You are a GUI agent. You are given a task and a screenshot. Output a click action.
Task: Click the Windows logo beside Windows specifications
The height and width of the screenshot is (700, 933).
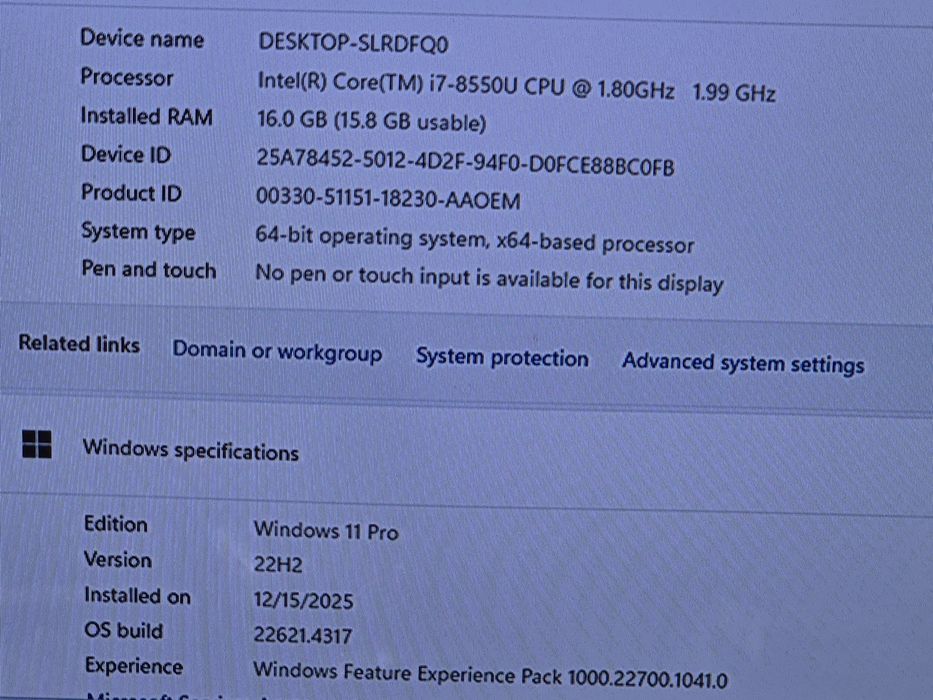pyautogui.click(x=37, y=444)
